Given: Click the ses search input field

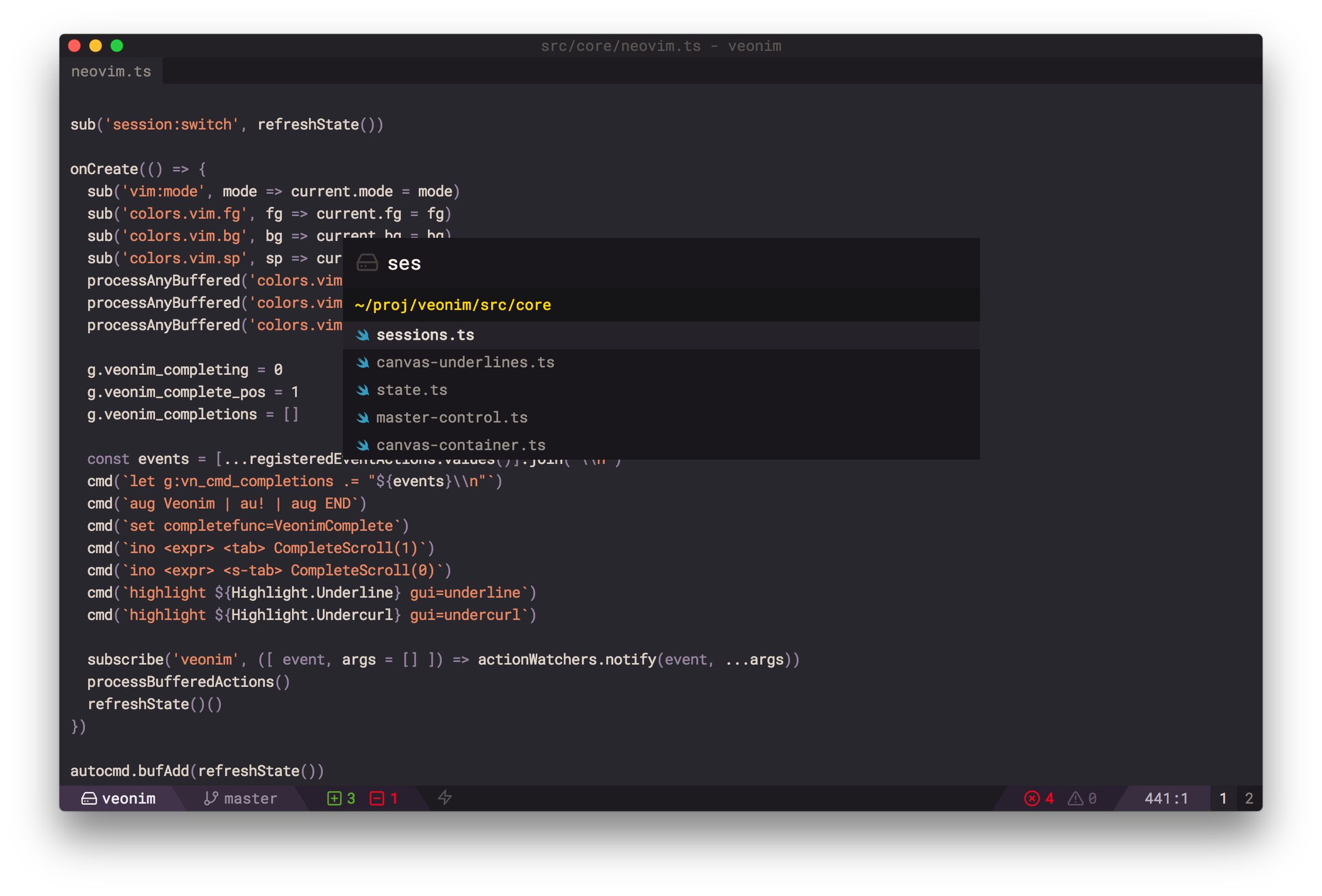Looking at the screenshot, I should [x=404, y=263].
